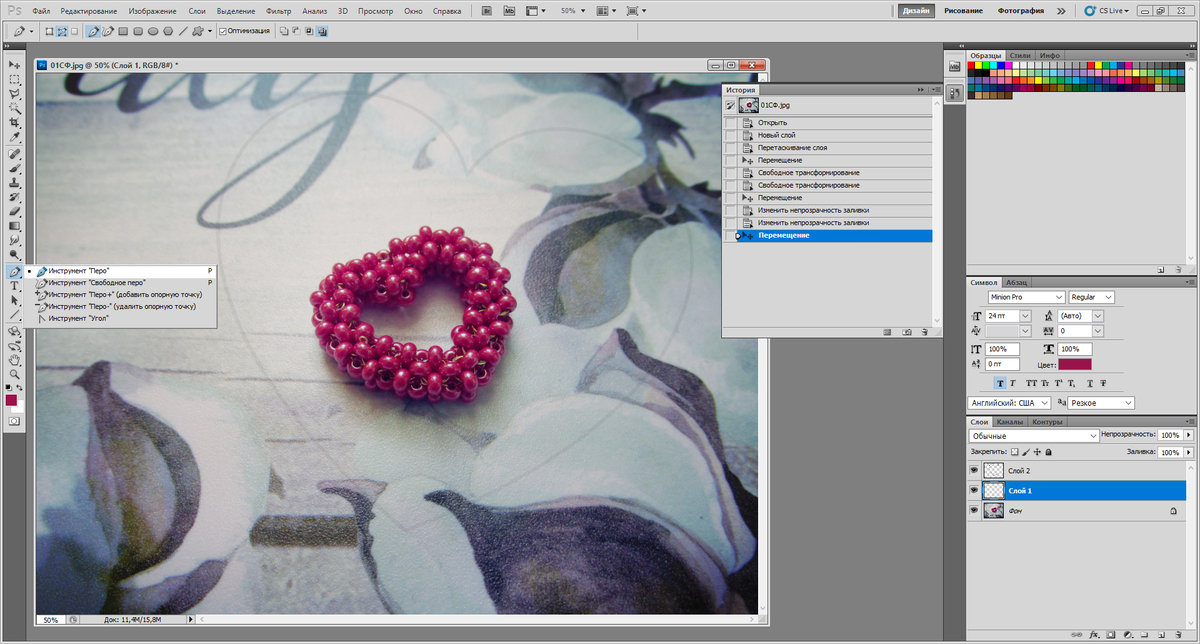The width and height of the screenshot is (1200, 644).
Task: Open the (Авто) leading dropdown
Action: coord(1098,315)
